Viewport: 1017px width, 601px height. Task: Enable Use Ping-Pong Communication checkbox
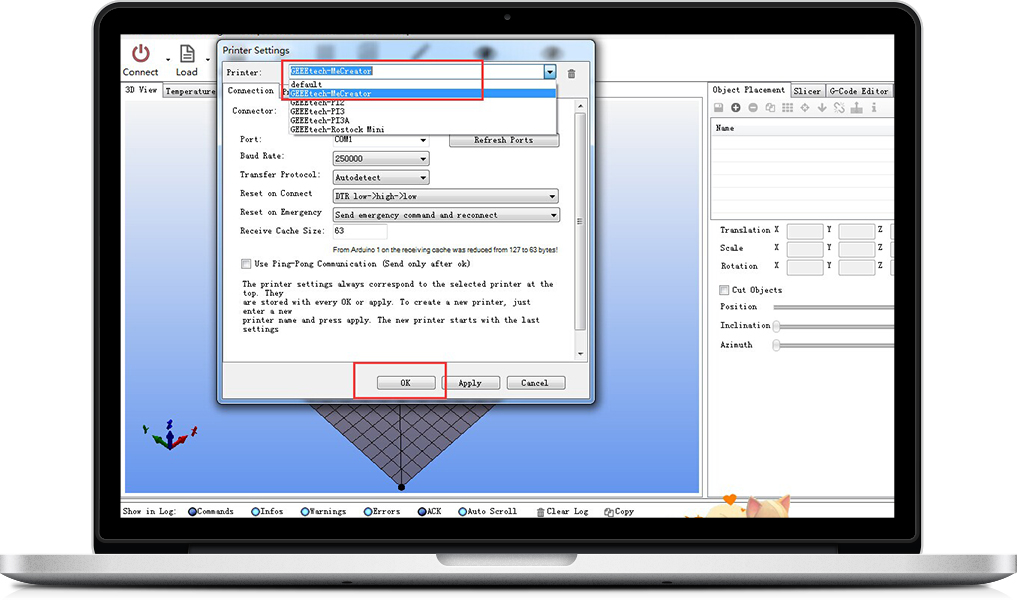click(x=246, y=264)
